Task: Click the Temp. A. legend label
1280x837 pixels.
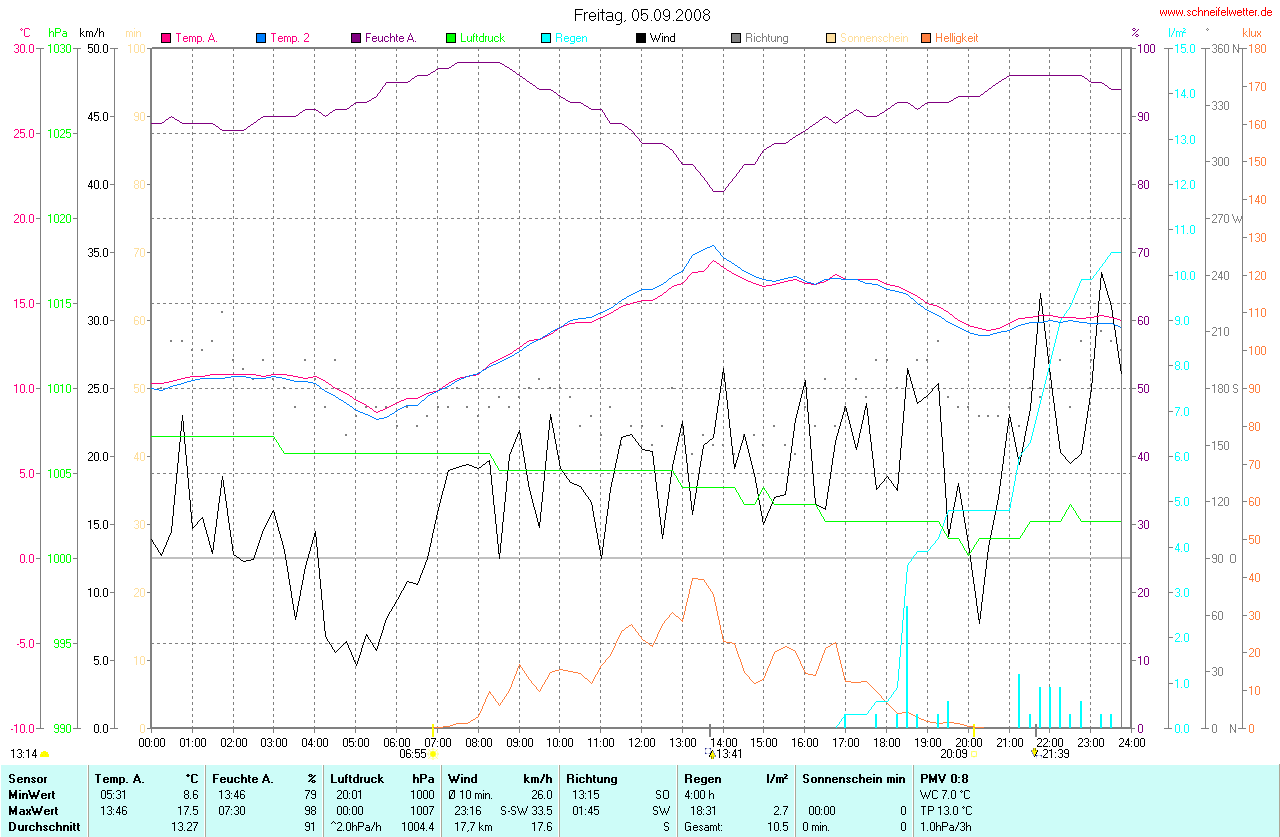Action: click(x=196, y=38)
